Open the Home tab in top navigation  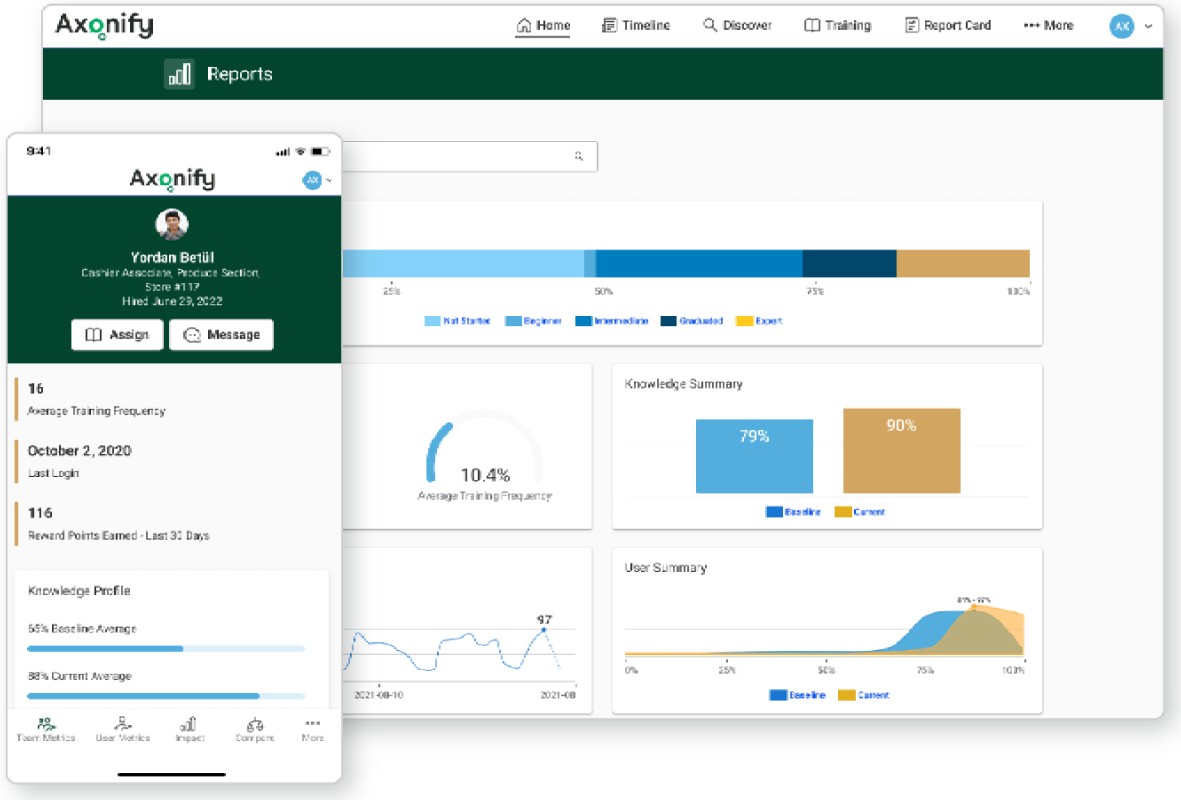click(542, 26)
